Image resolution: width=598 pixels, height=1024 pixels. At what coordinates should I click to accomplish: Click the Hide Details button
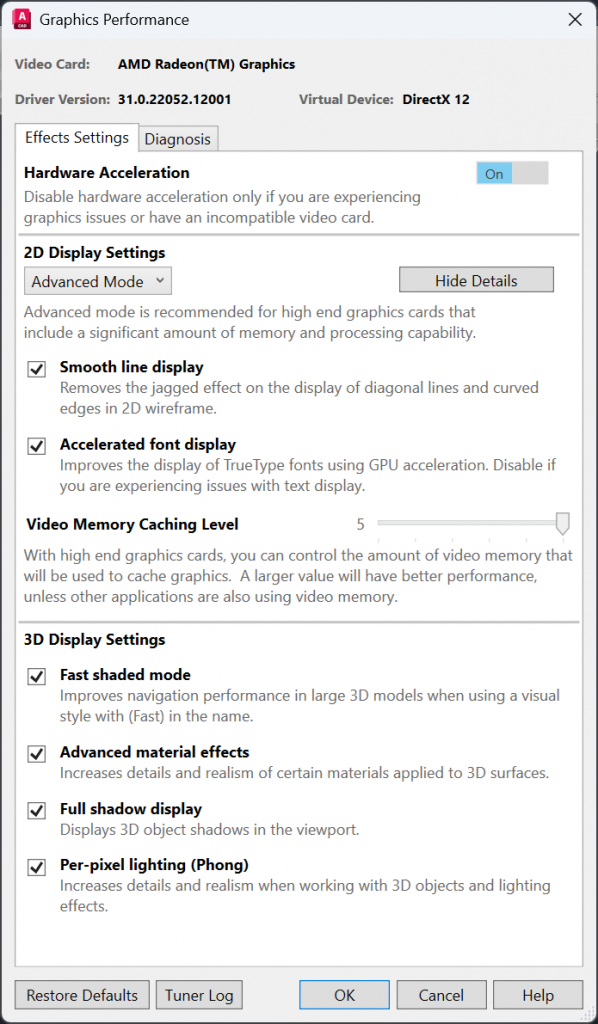point(477,280)
